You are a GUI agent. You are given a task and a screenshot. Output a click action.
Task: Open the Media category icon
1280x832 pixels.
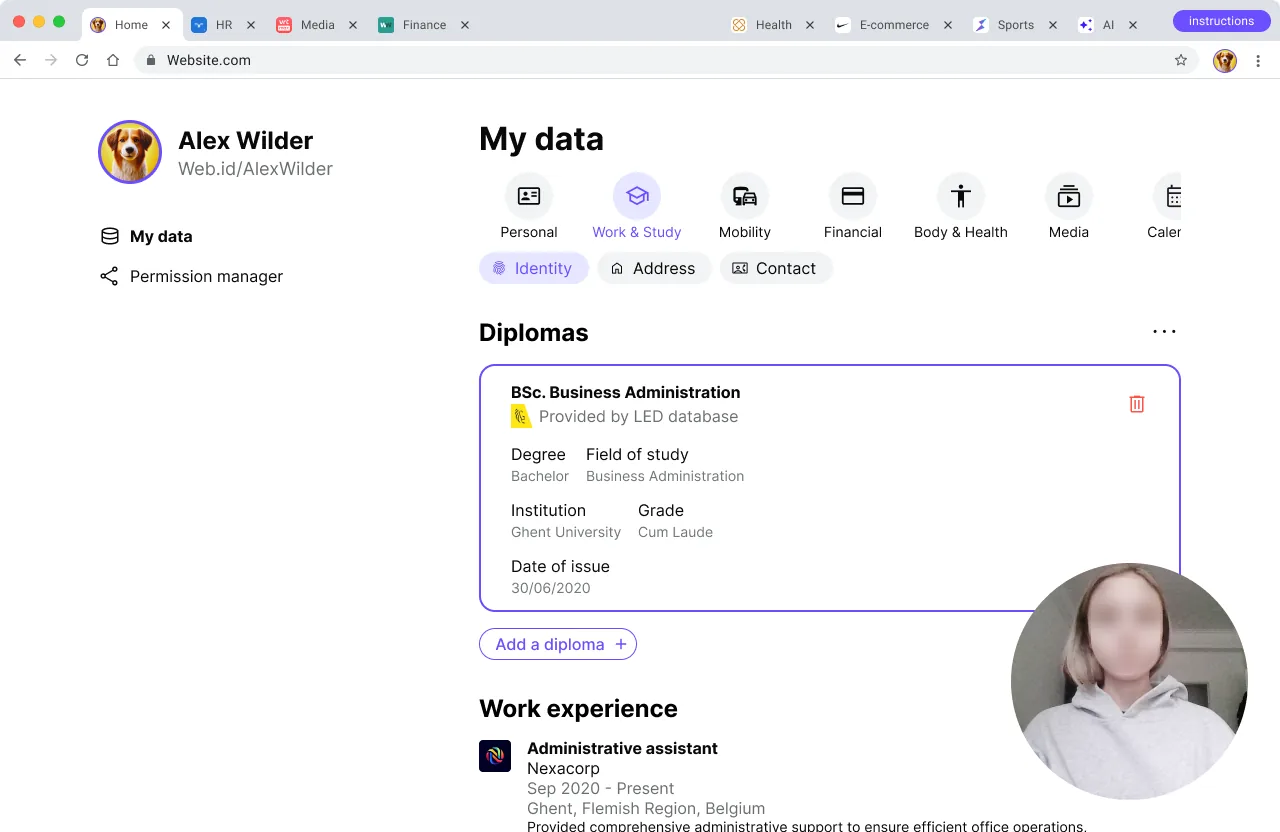1069,196
